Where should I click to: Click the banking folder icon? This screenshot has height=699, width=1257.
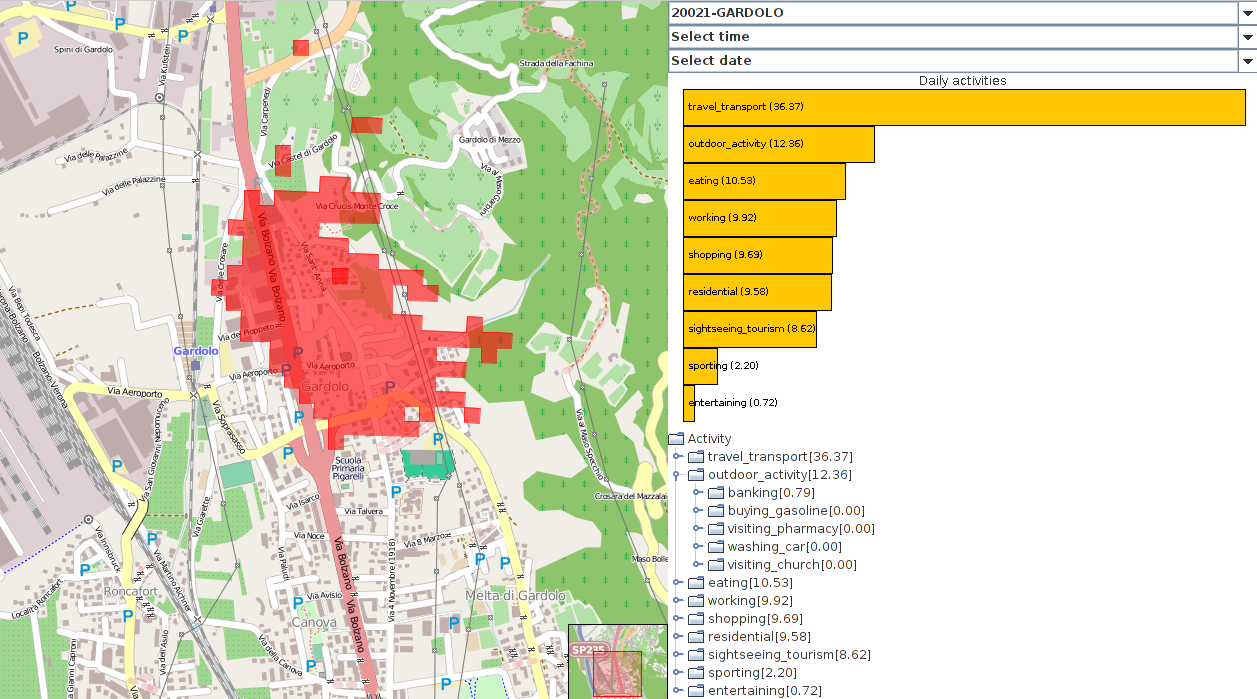[716, 493]
